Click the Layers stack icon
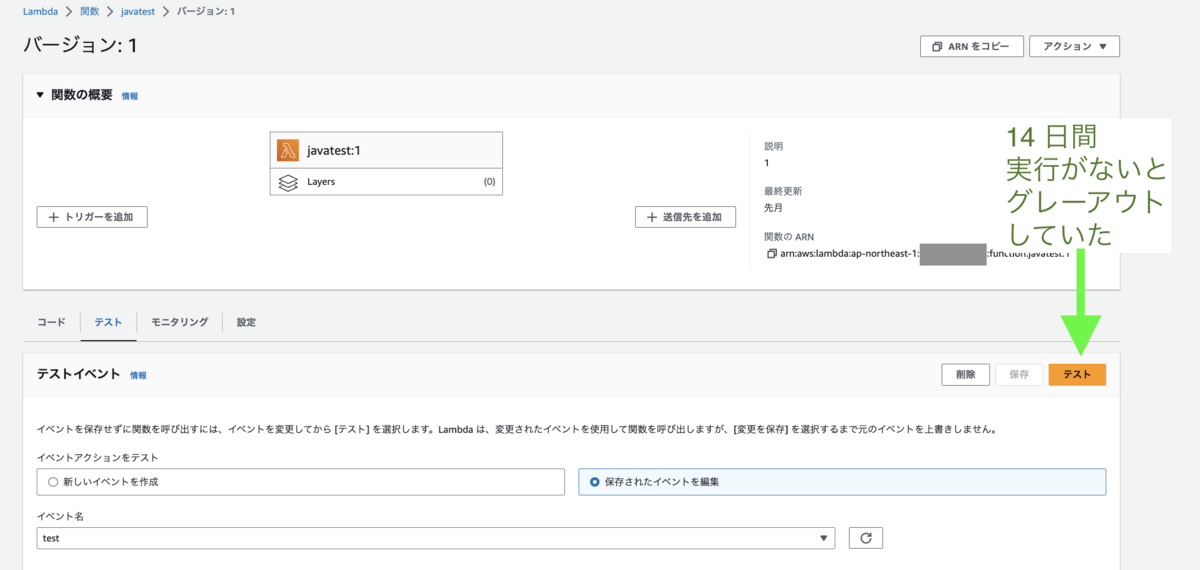The height and width of the screenshot is (570, 1200). tap(288, 182)
